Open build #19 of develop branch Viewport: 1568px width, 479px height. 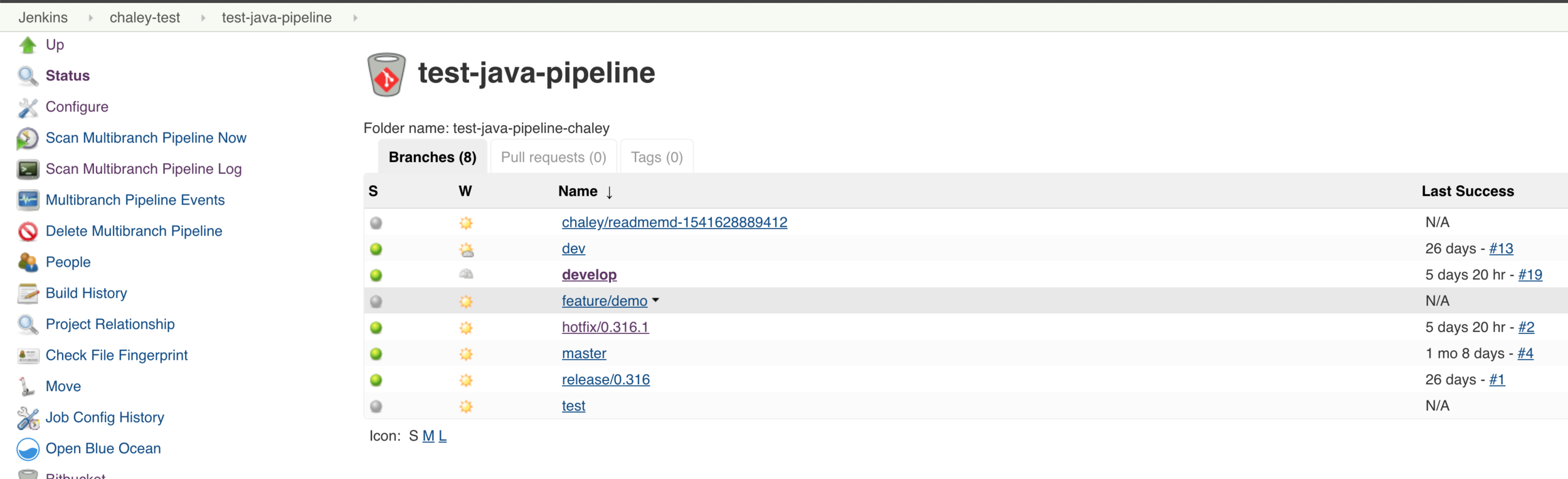[x=1530, y=275]
